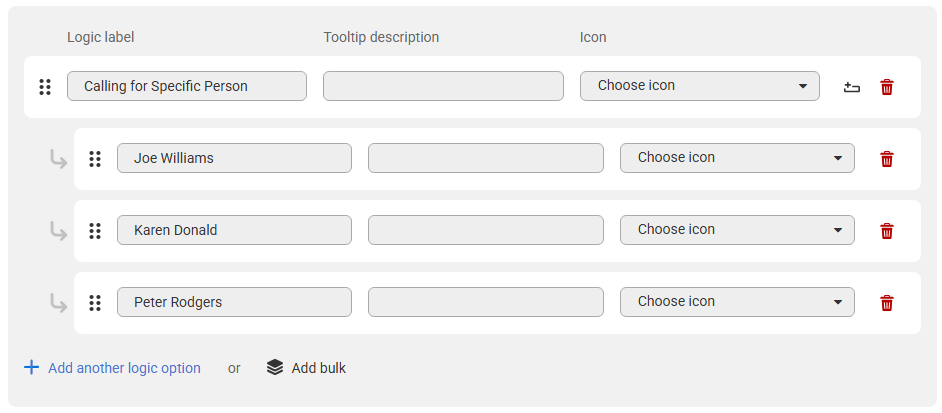The height and width of the screenshot is (413, 942).
Task: Click tooltip description field for Calling for Specific Person
Action: pyautogui.click(x=443, y=86)
